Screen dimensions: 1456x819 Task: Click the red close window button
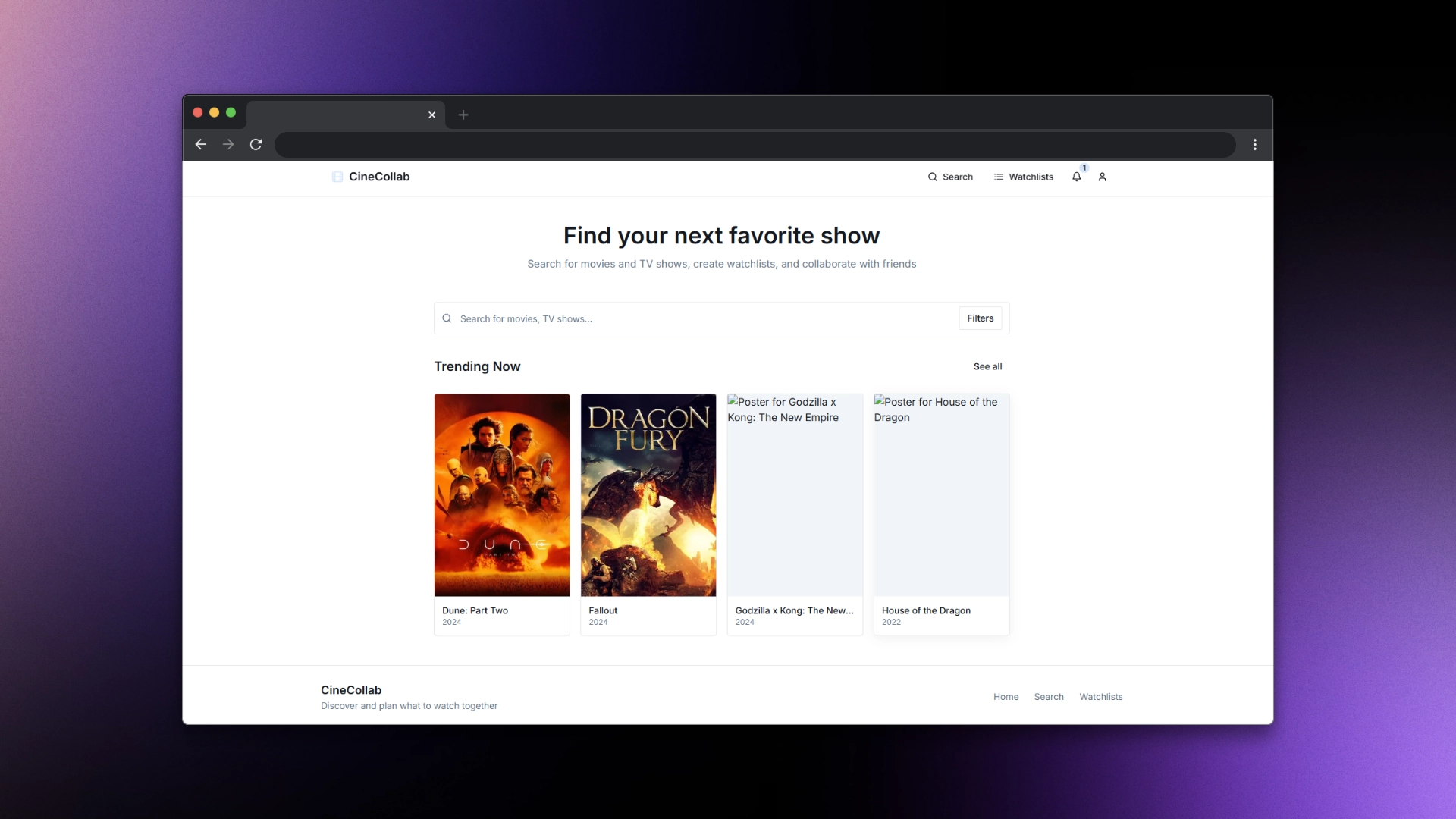pos(198,112)
